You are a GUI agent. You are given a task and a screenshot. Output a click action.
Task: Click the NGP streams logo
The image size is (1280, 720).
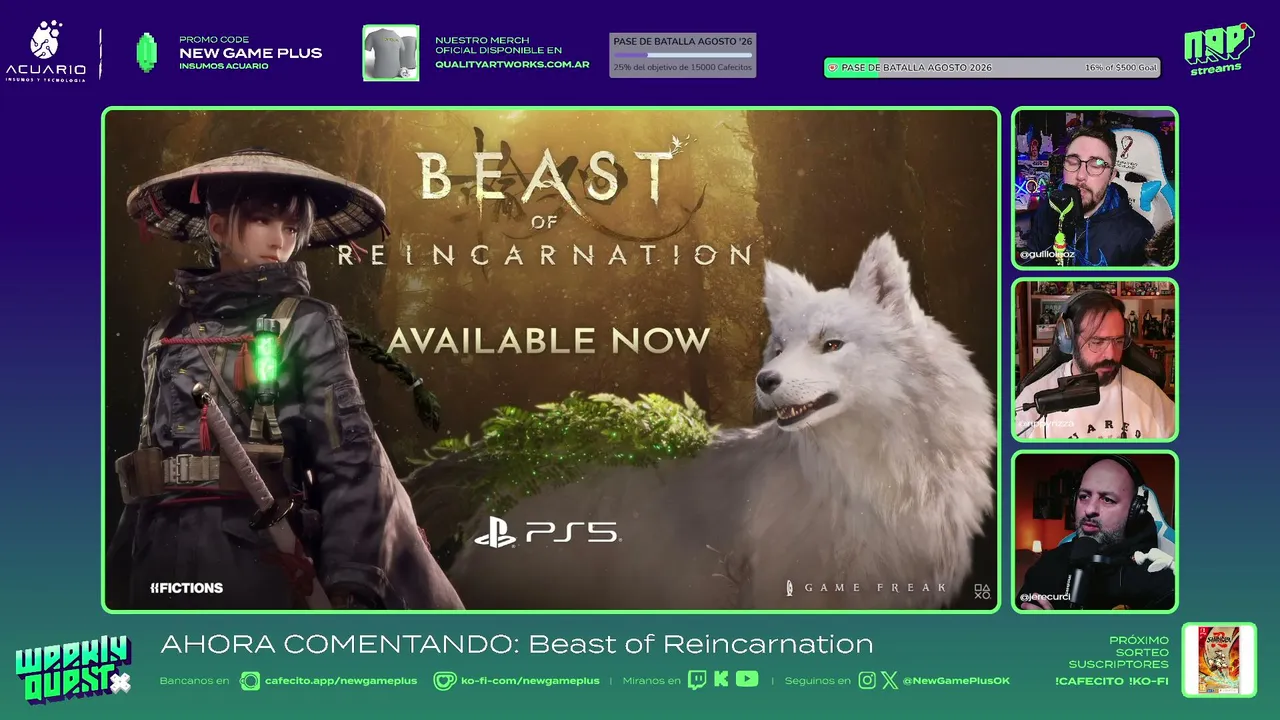(1218, 50)
